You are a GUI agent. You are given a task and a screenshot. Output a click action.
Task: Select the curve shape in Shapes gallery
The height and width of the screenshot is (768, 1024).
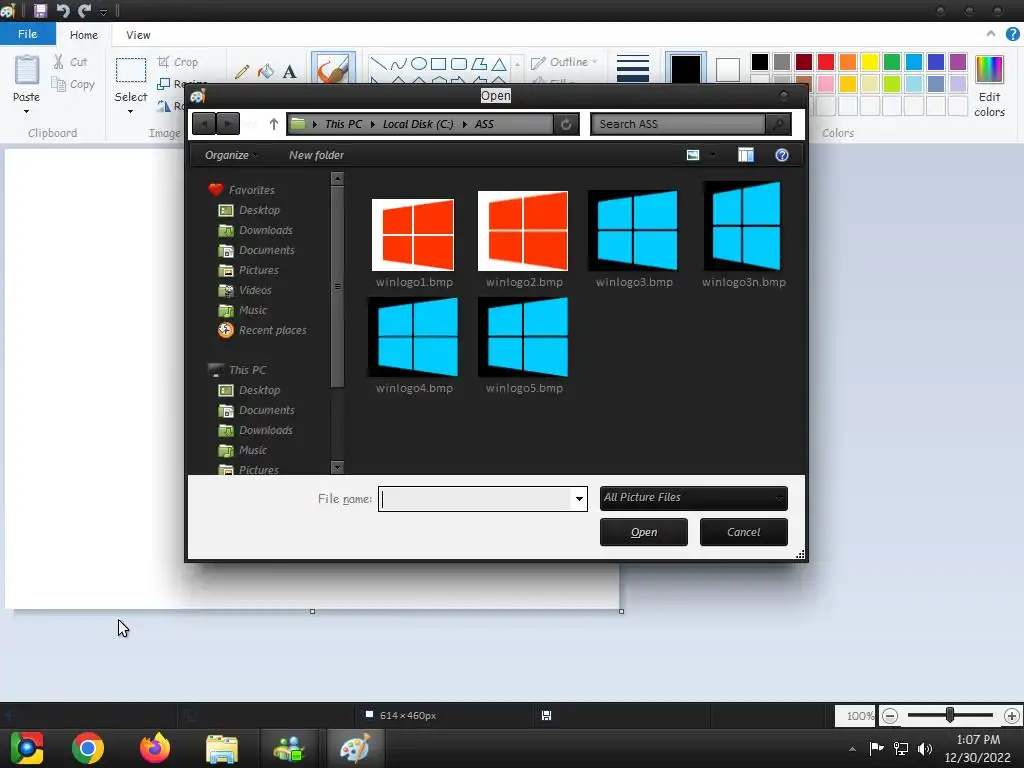(x=398, y=63)
